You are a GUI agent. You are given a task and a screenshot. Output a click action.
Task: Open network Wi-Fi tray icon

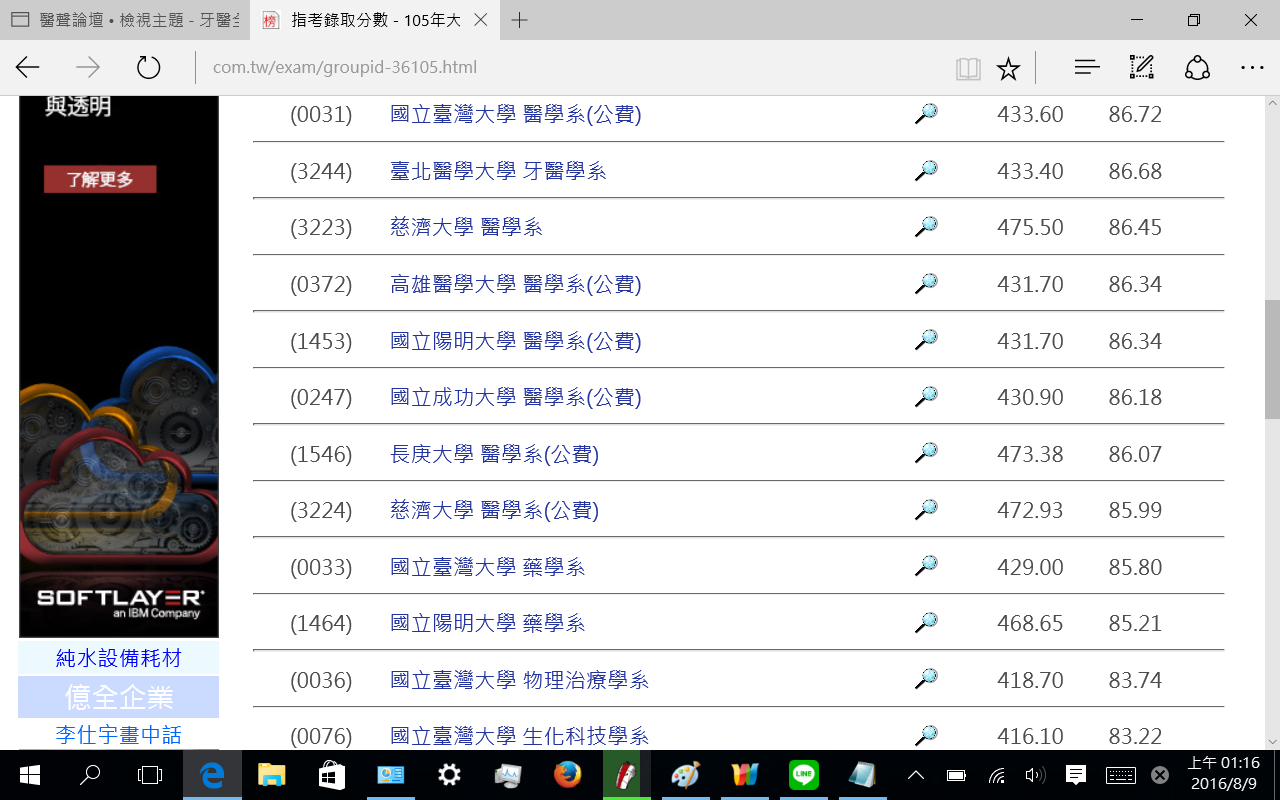pos(996,775)
